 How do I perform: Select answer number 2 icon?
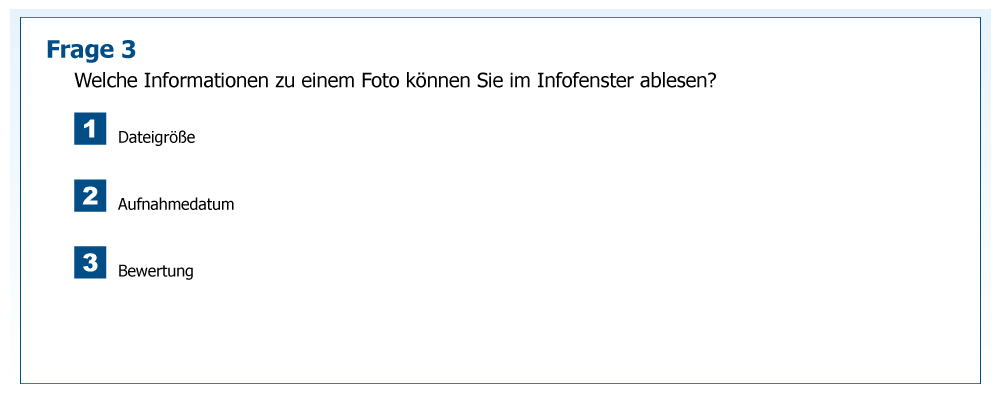tap(90, 196)
